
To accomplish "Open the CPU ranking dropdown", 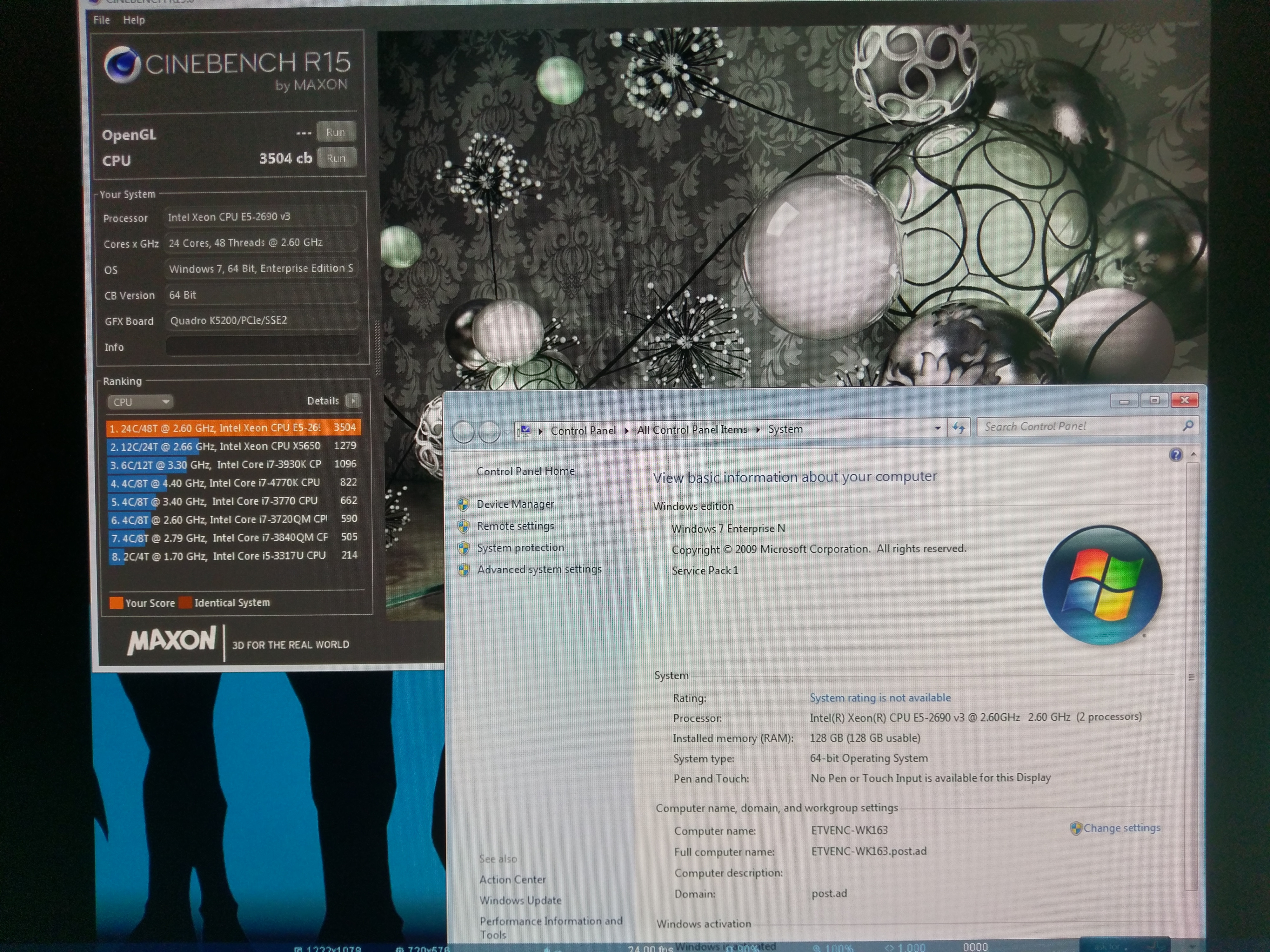I will click(140, 402).
